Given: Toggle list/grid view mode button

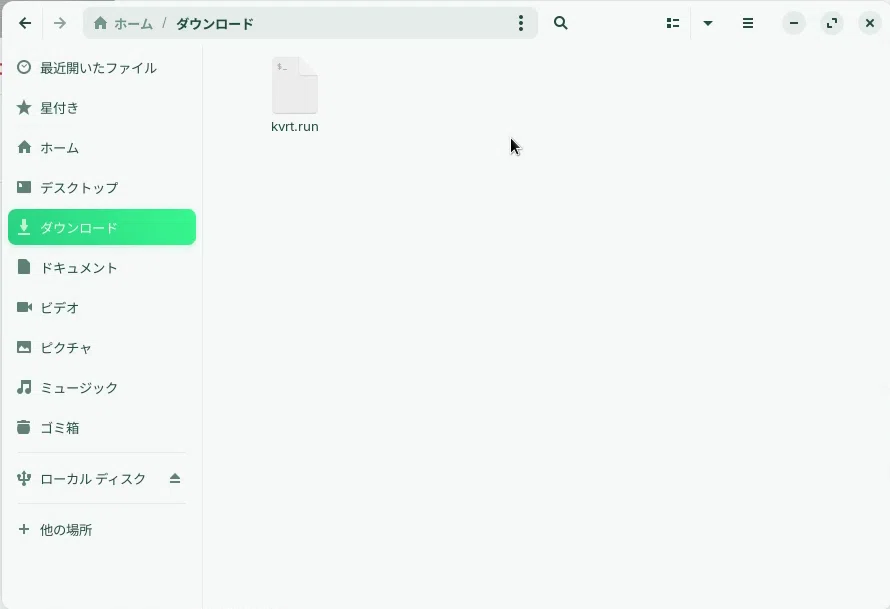Looking at the screenshot, I should pos(673,23).
